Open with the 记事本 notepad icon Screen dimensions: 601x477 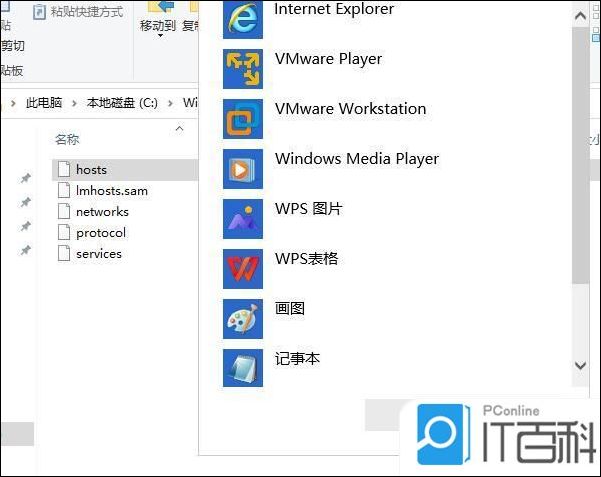pos(243,368)
